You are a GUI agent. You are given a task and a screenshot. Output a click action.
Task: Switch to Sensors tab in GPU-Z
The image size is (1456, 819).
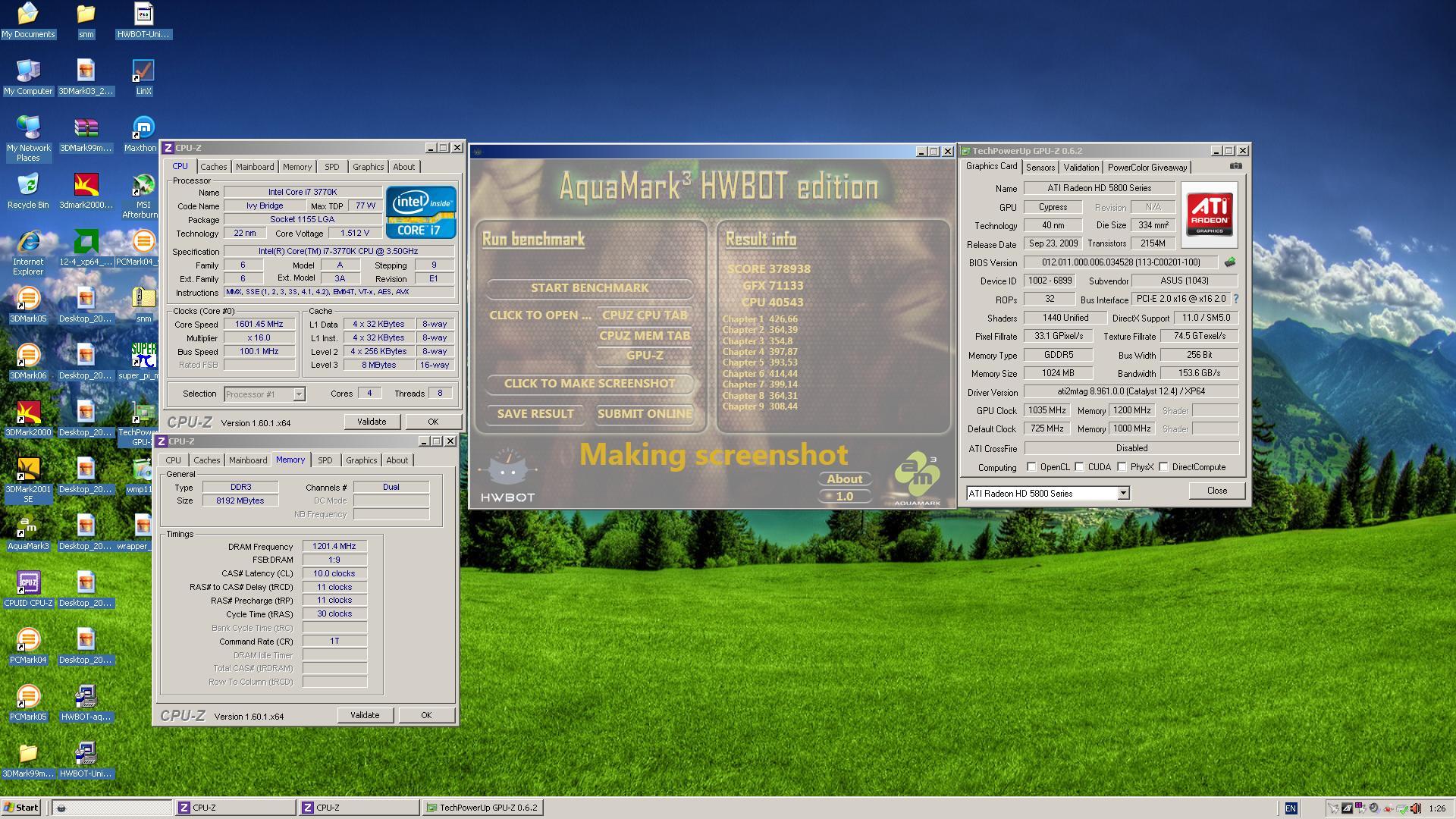[1040, 168]
